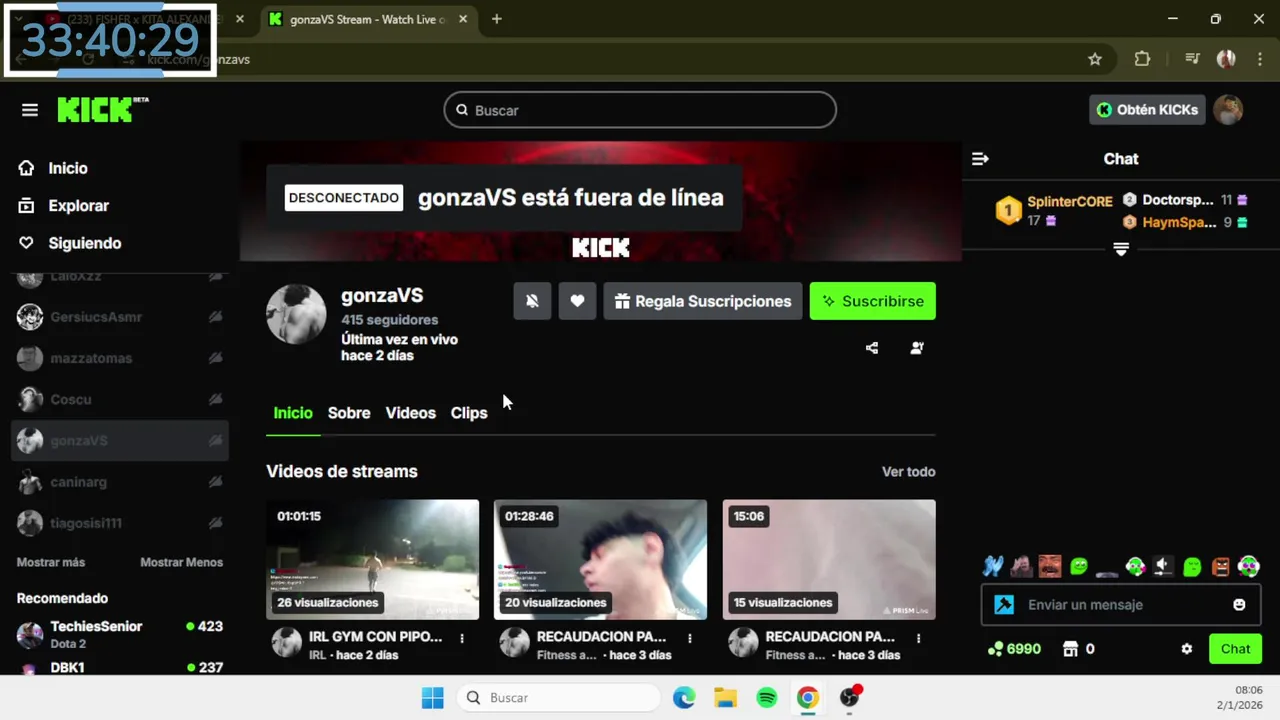The image size is (1280, 720).
Task: Click Ver todo for stream videos
Action: 908,472
